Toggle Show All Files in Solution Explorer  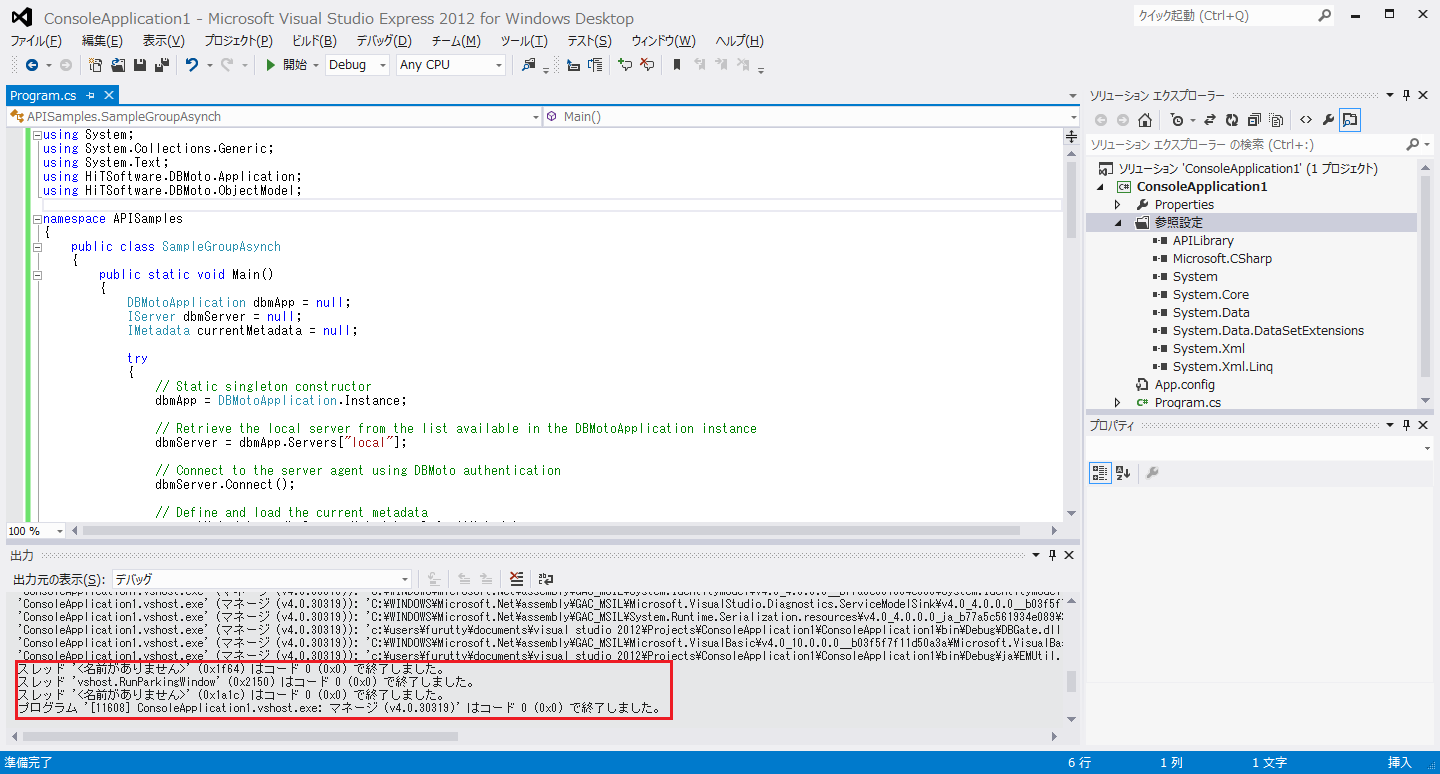pyautogui.click(x=1276, y=120)
